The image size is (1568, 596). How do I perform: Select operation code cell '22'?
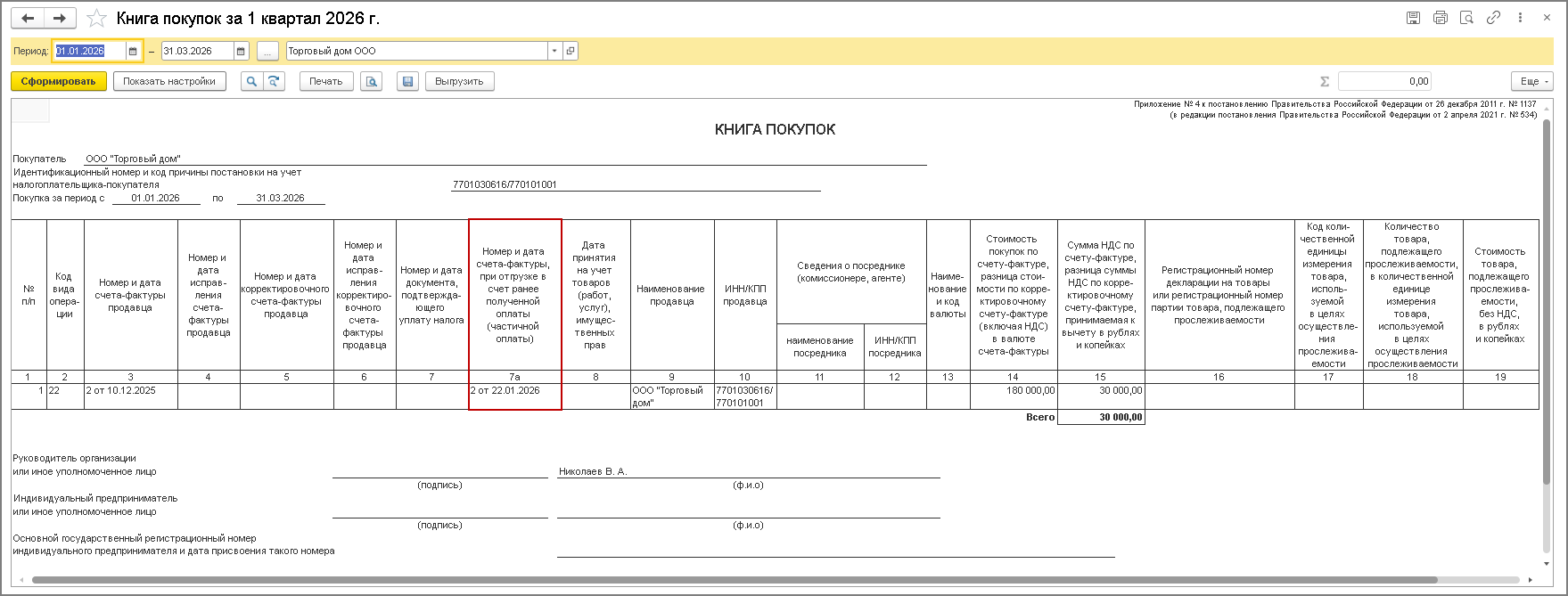click(x=65, y=396)
